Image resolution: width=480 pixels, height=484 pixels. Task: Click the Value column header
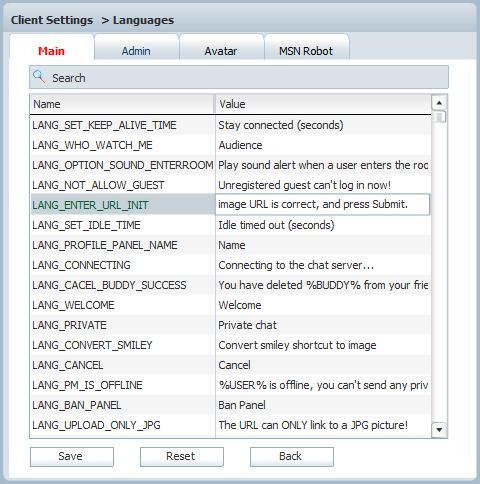coord(323,104)
